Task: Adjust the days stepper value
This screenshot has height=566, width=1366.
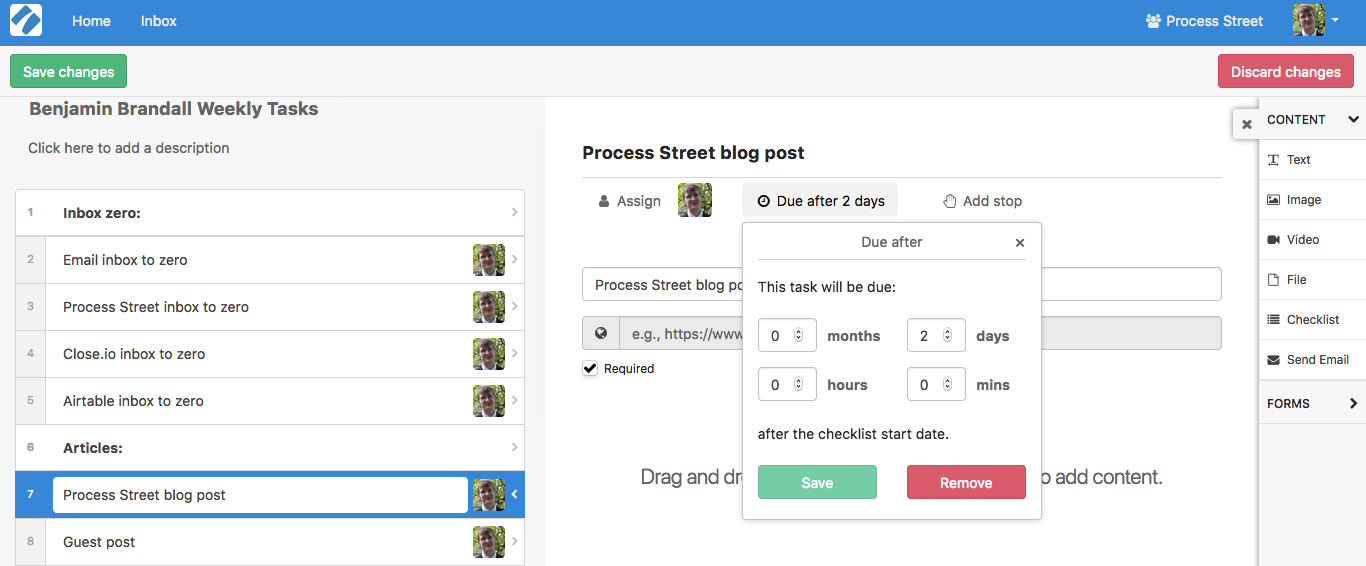Action: [x=948, y=335]
